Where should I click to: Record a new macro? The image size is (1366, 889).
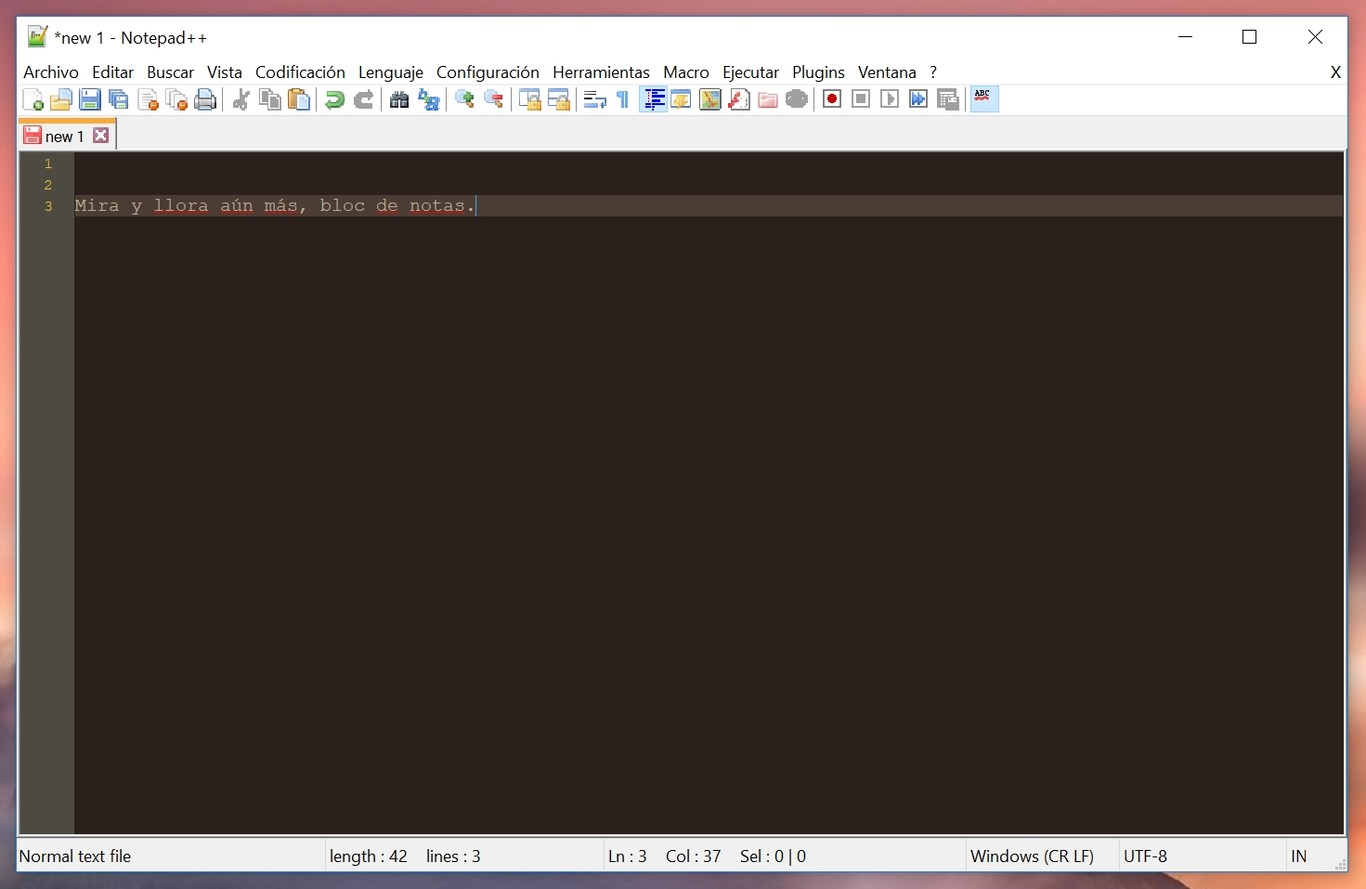831,99
